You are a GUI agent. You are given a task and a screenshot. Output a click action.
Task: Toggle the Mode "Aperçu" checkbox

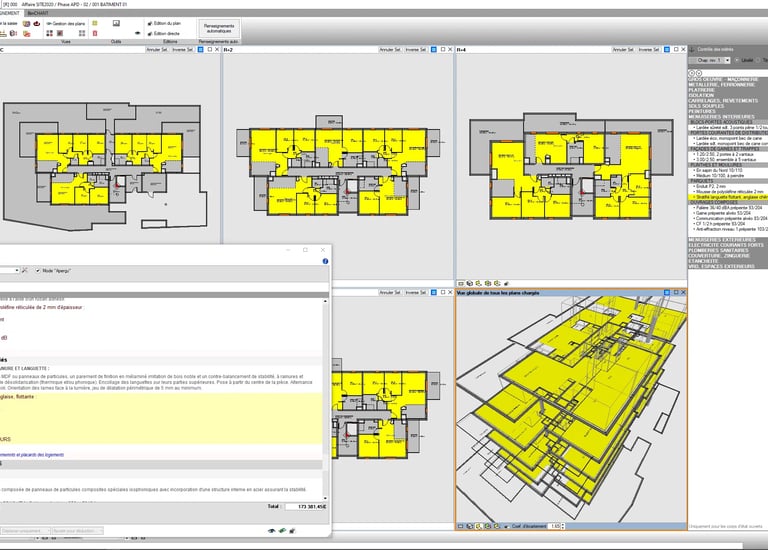[38, 270]
